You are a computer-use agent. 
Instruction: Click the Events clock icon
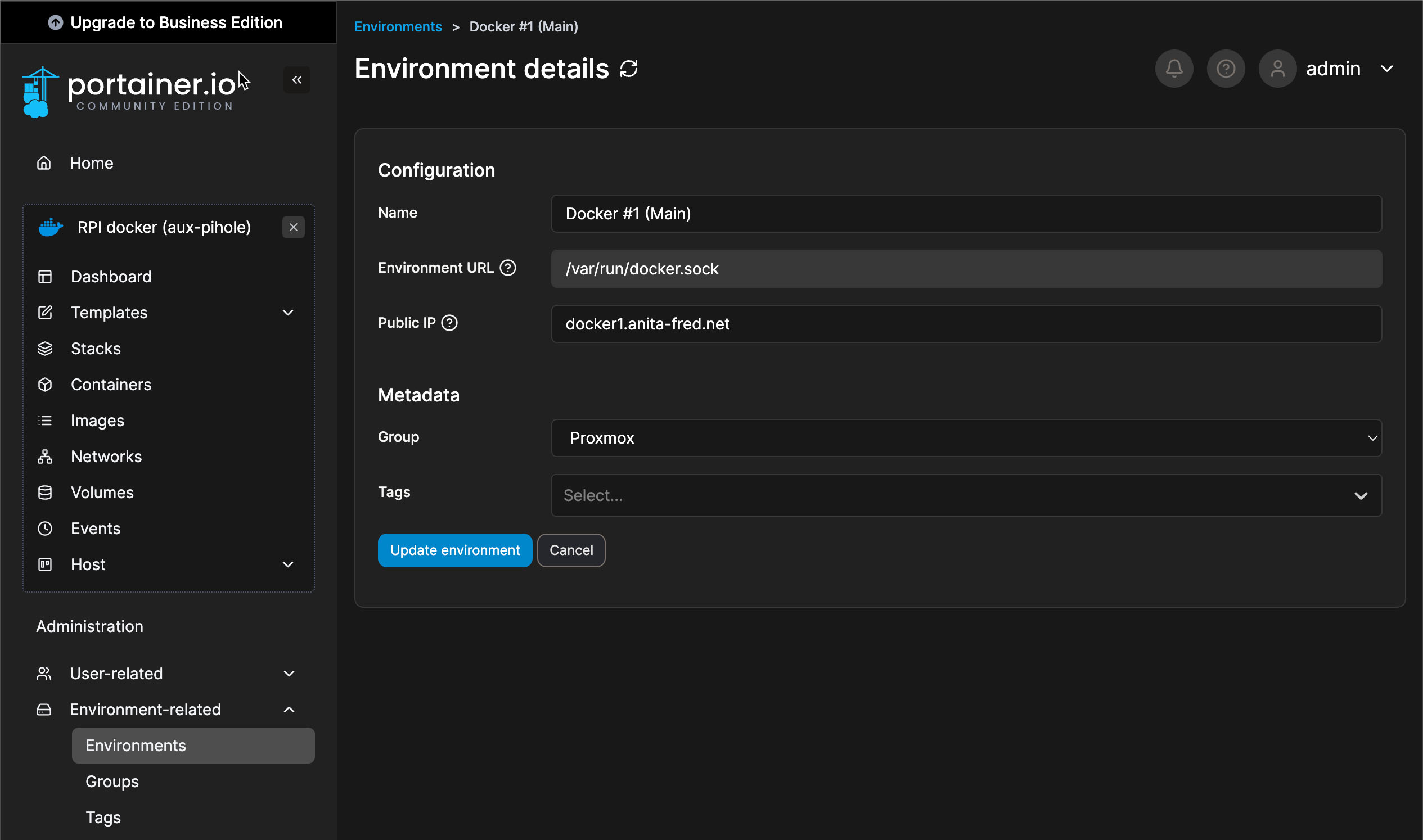pos(45,529)
